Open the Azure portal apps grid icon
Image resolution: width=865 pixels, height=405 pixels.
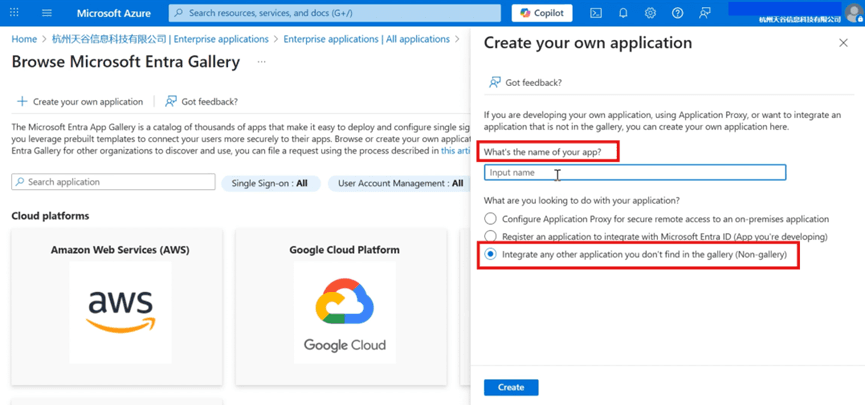14,13
